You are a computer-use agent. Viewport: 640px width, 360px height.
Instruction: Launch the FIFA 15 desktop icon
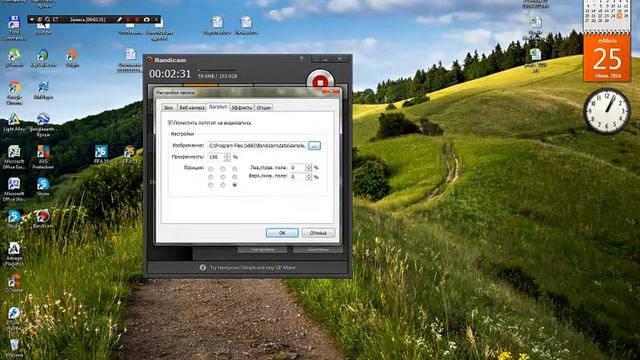click(x=130, y=155)
